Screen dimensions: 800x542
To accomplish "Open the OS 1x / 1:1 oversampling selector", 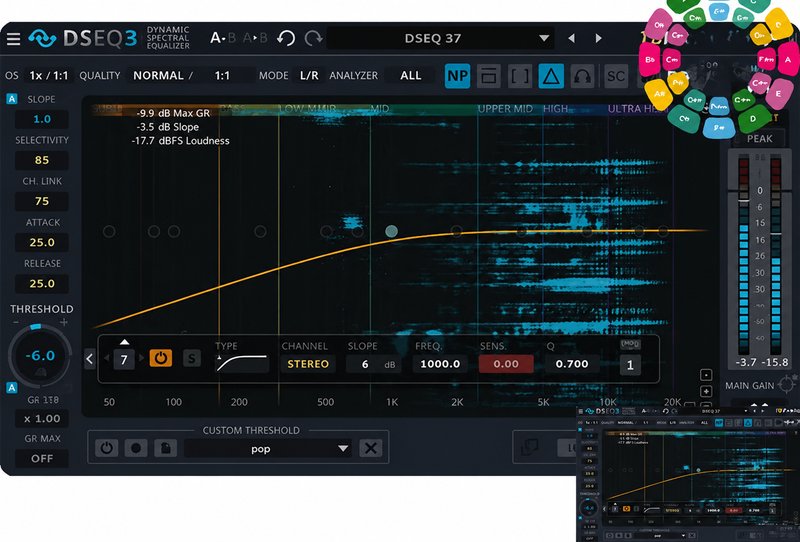I will coord(48,76).
